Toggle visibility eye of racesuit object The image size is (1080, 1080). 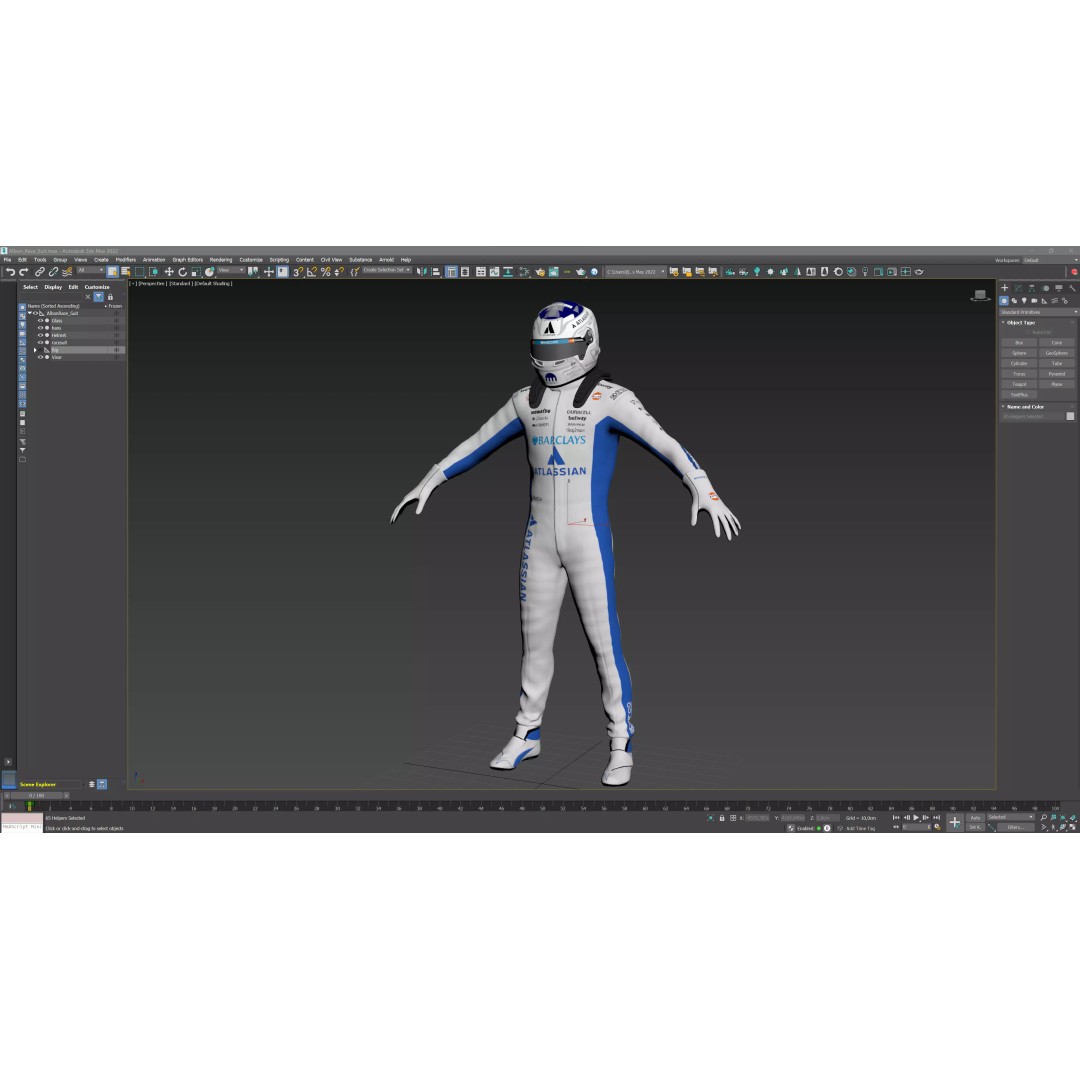pos(41,342)
